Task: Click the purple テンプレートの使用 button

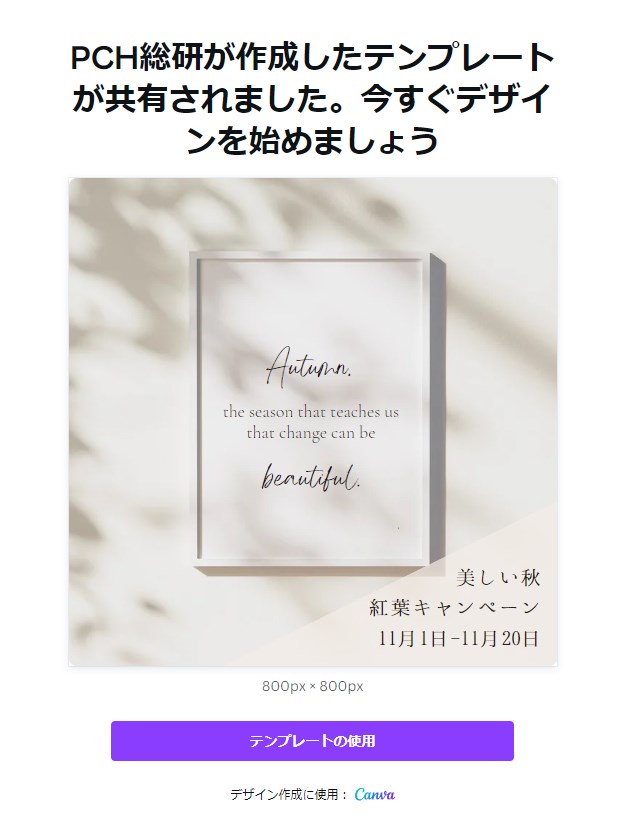Action: tap(312, 741)
